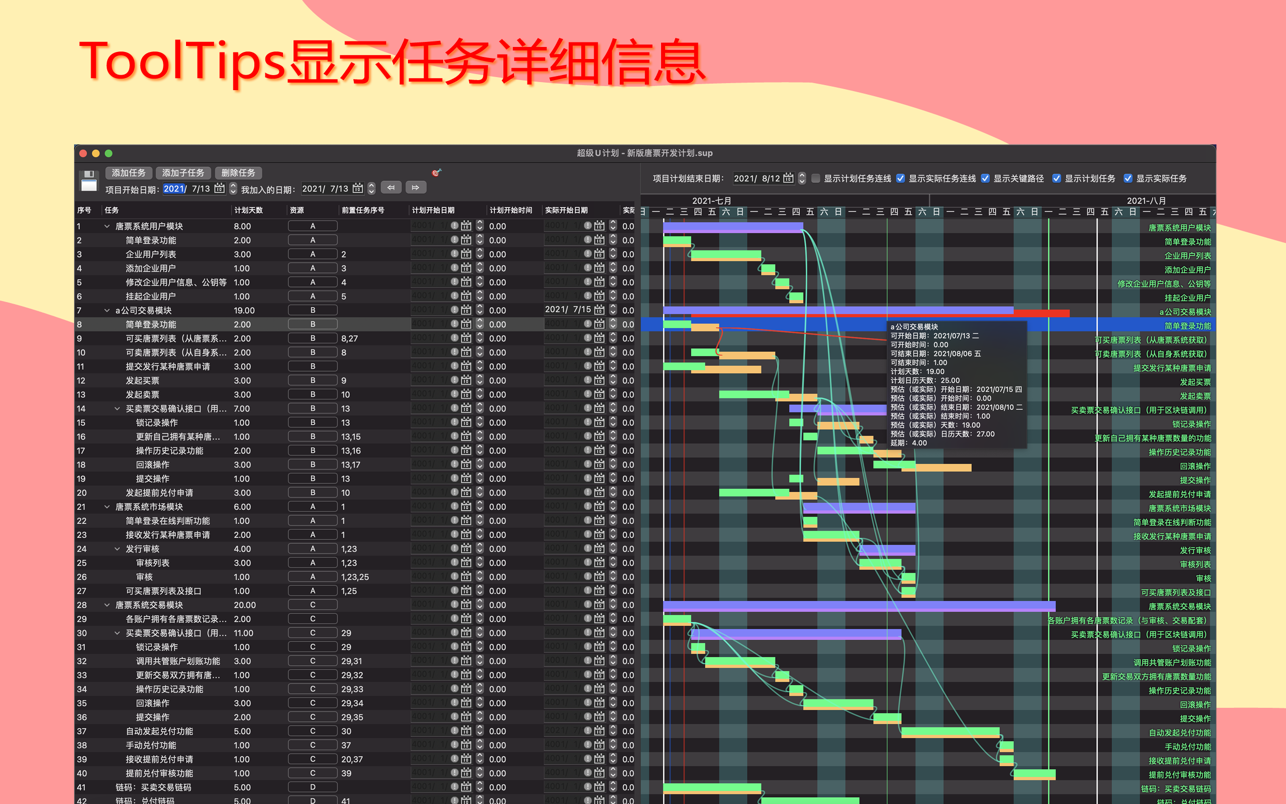Open 计划开始日期 calendar icon in row 37

(466, 731)
